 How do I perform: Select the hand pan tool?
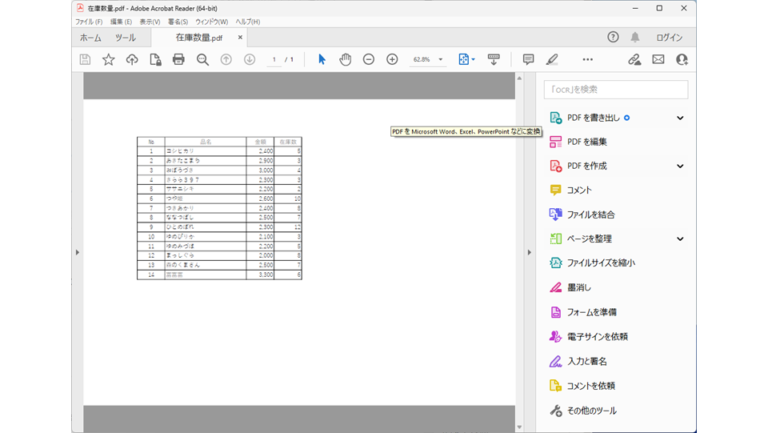pos(345,59)
